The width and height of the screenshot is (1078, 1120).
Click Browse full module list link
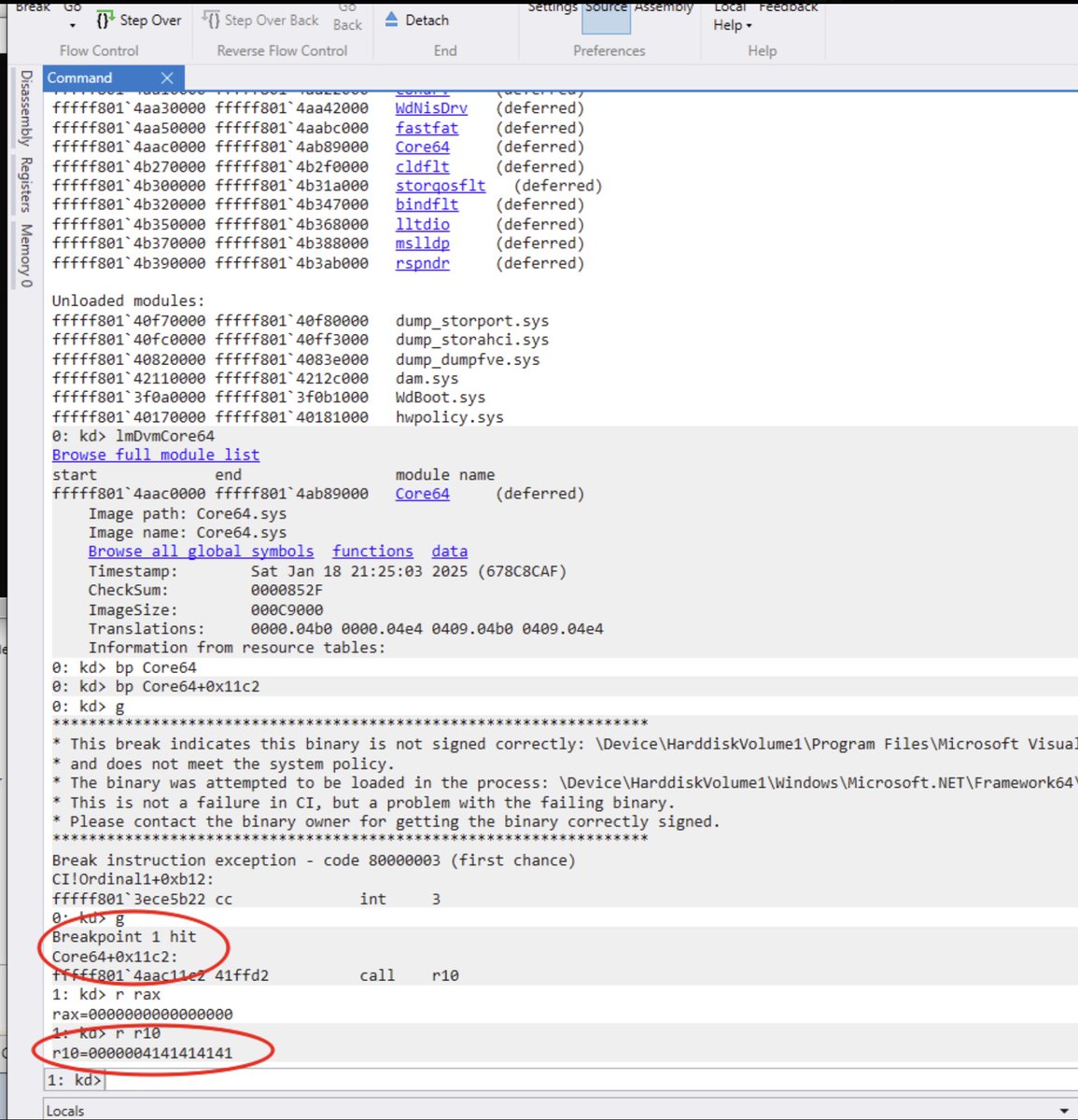coord(156,455)
